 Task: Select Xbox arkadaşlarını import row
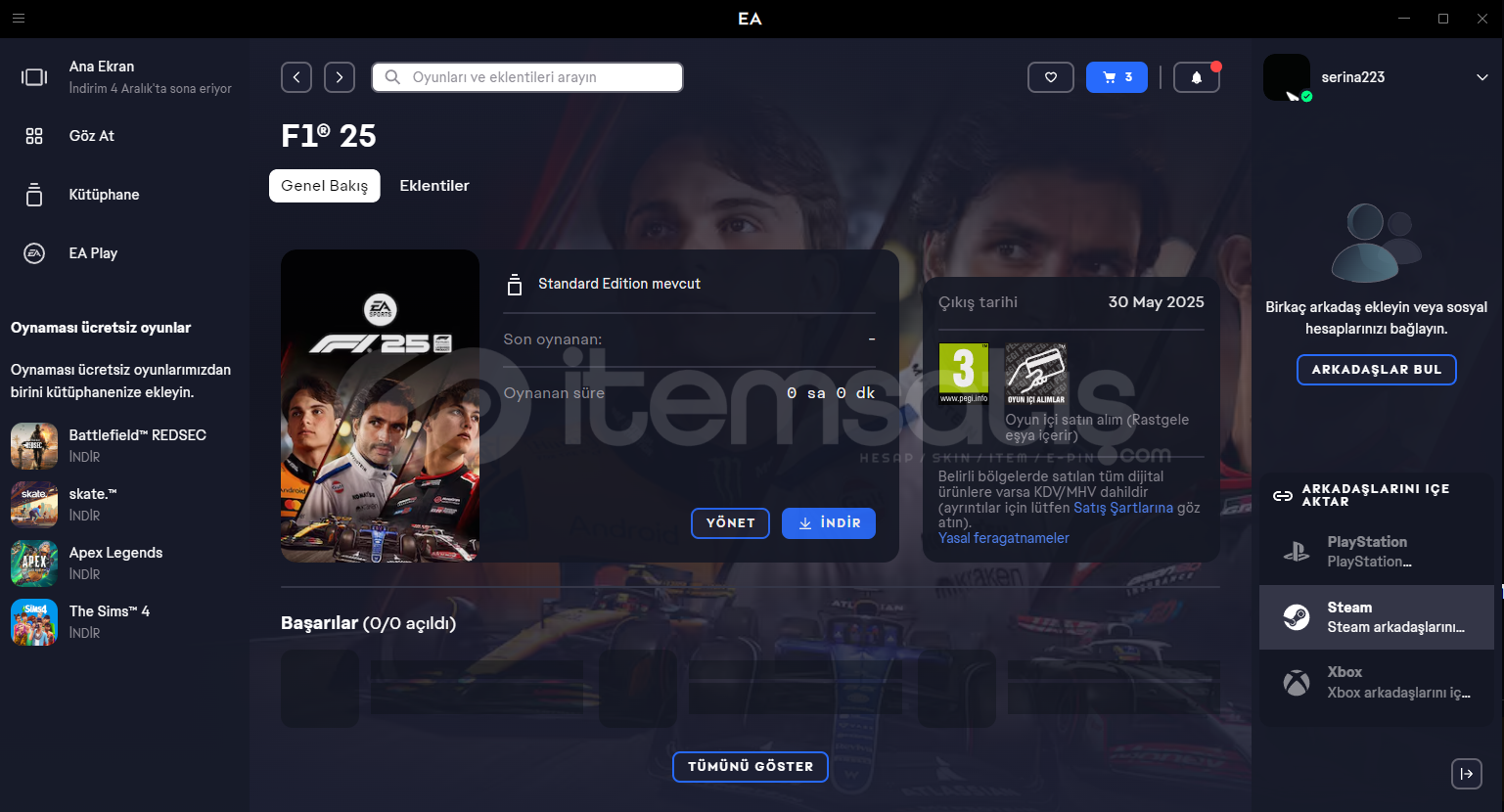(x=1377, y=682)
